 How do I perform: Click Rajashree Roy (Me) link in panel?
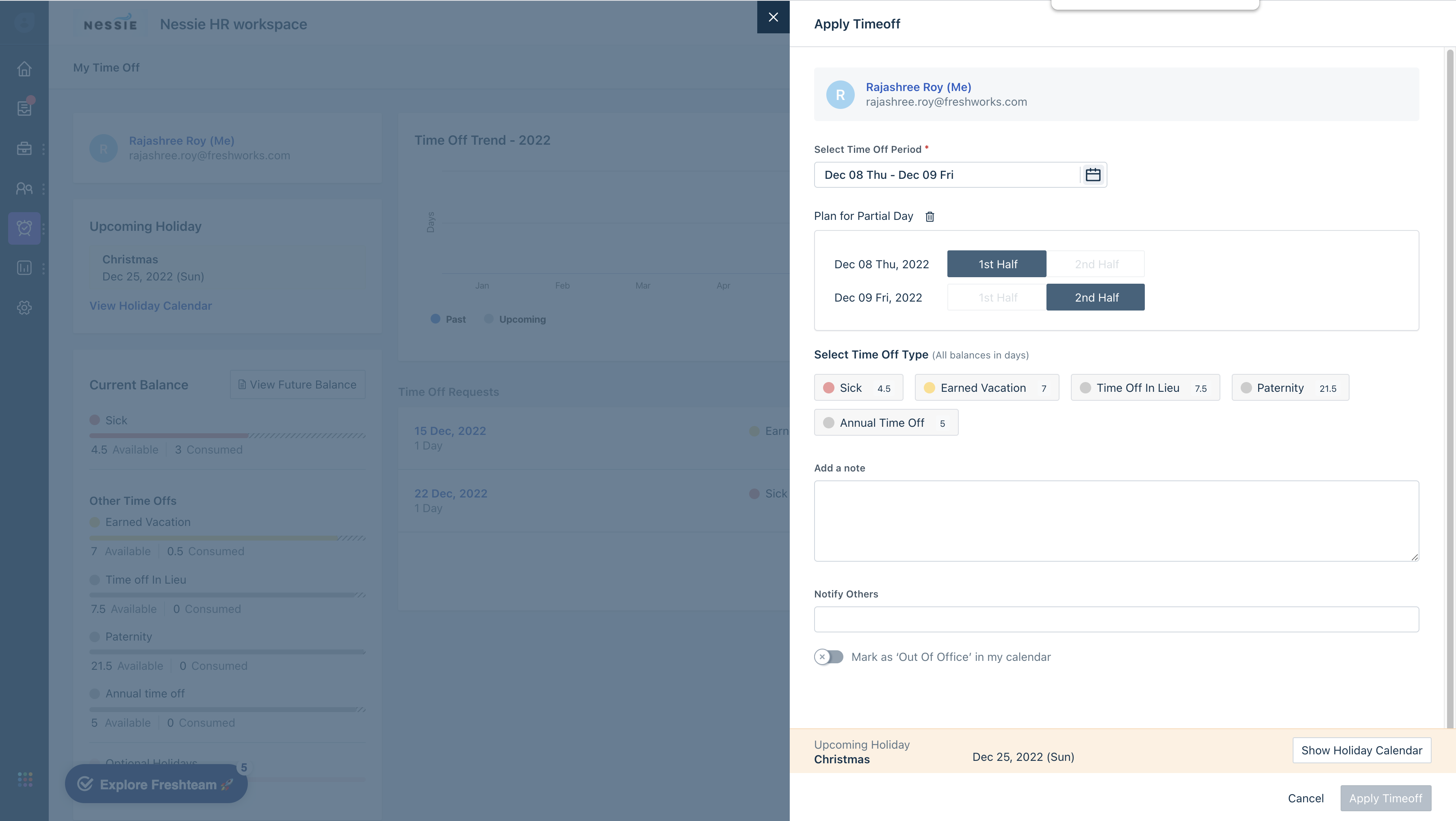coord(919,87)
